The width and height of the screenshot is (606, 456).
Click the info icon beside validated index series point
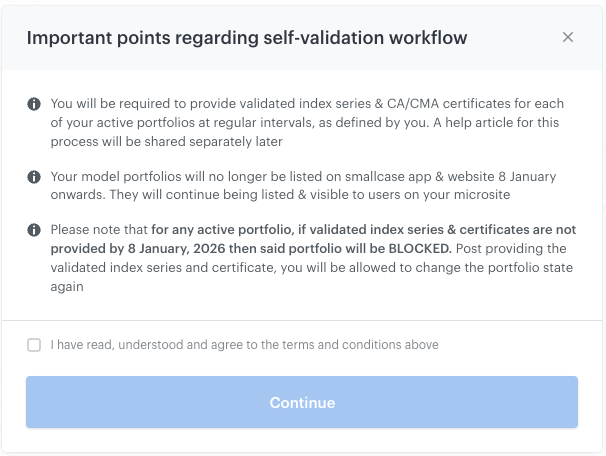(x=34, y=104)
